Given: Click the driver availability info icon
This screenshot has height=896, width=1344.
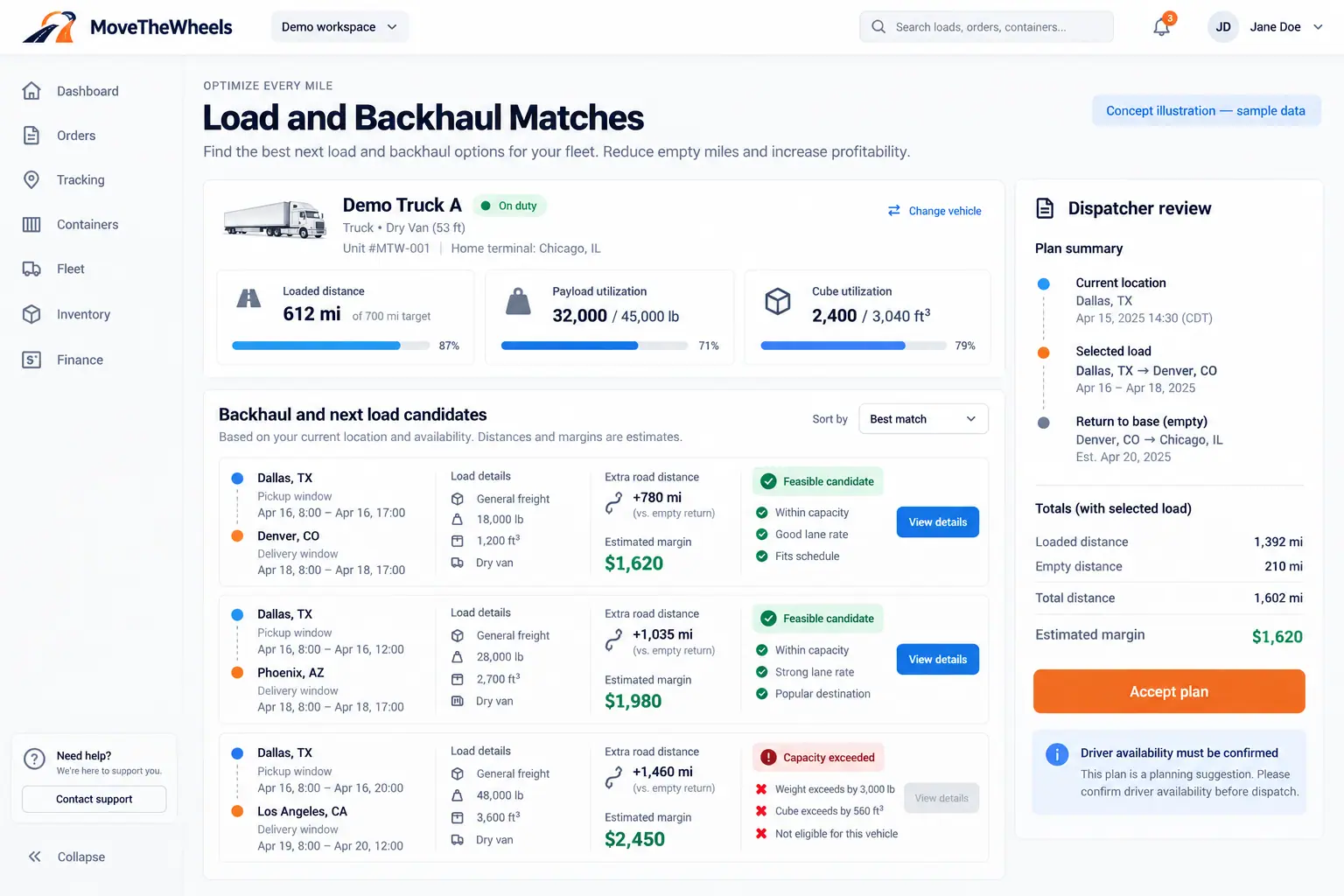Looking at the screenshot, I should click(x=1057, y=754).
